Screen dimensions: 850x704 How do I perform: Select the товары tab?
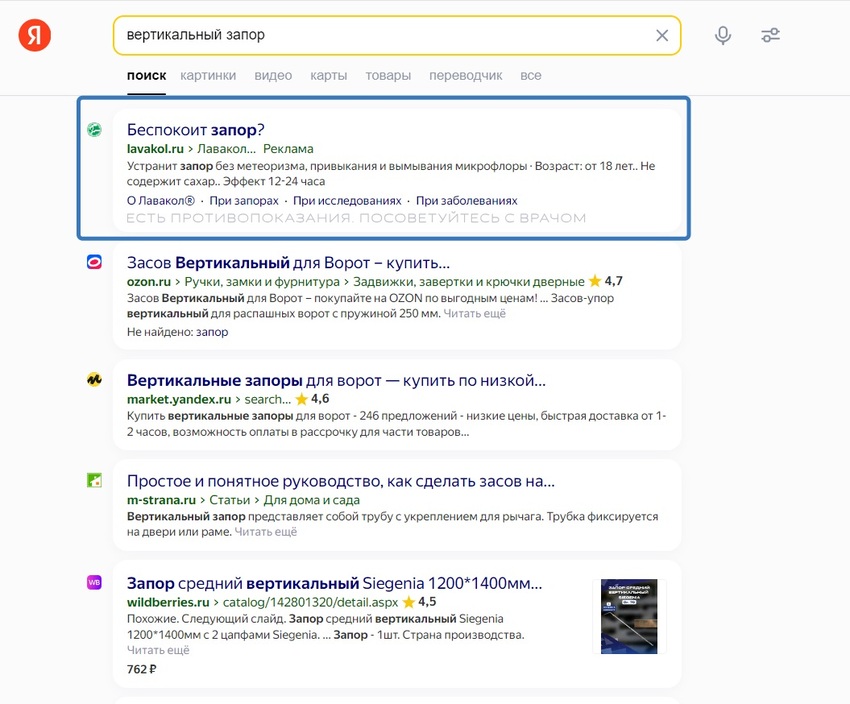[388, 74]
